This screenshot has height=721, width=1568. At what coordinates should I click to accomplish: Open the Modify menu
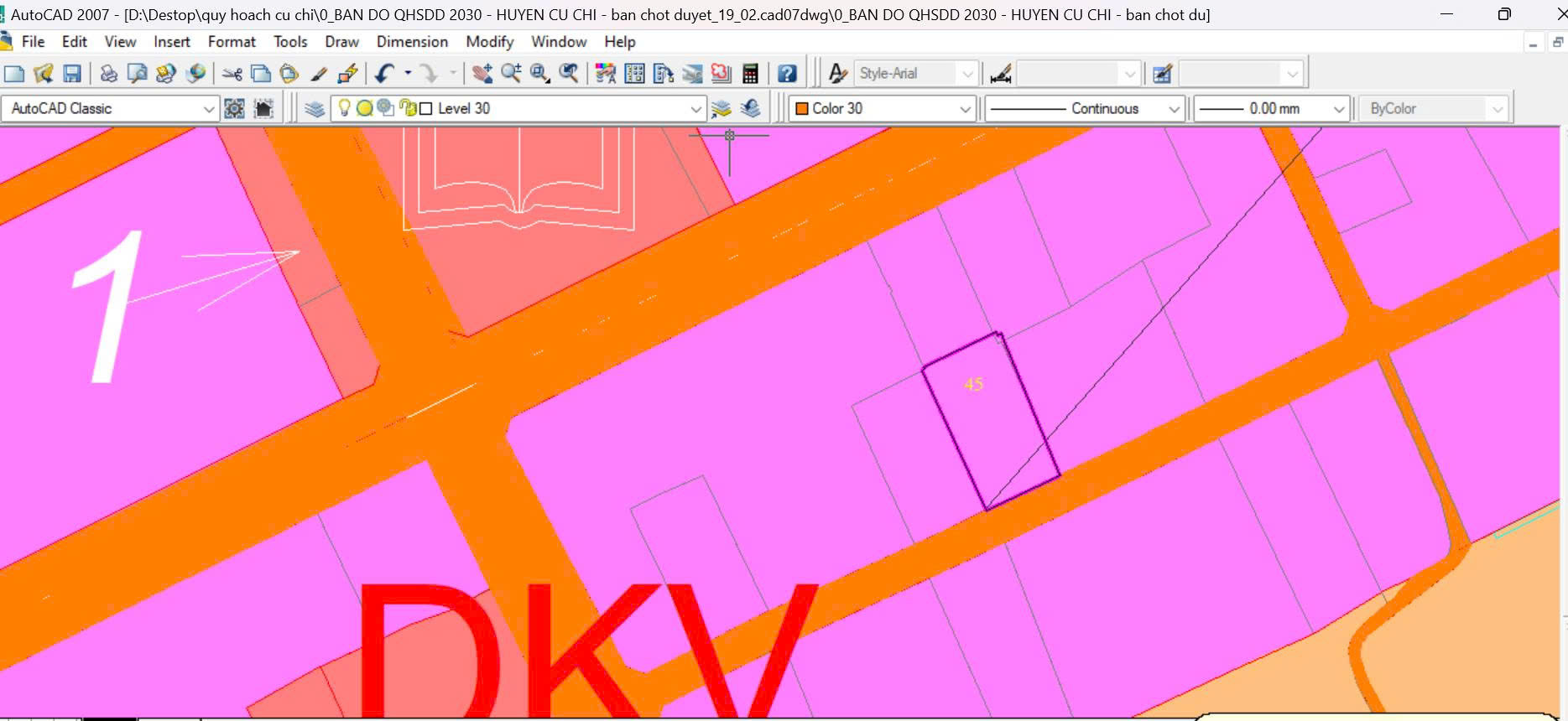[x=490, y=42]
